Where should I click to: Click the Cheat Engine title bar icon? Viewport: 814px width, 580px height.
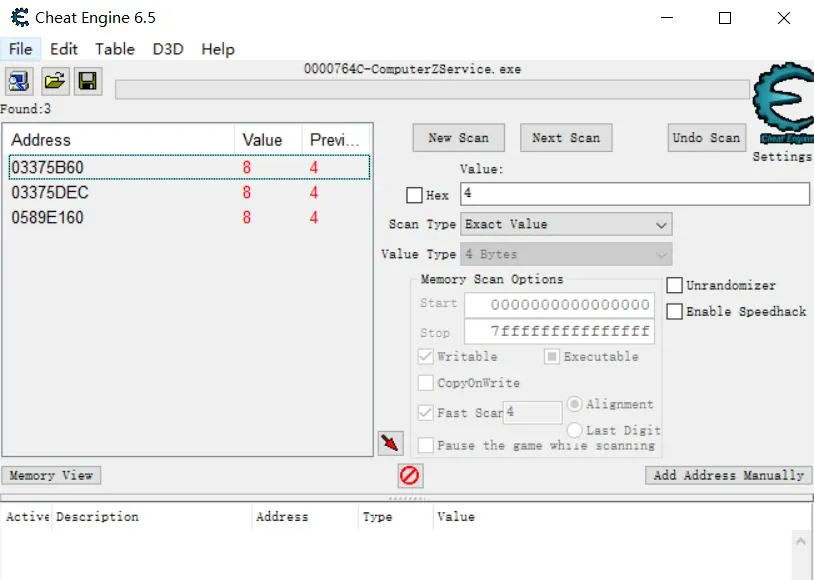click(x=20, y=18)
